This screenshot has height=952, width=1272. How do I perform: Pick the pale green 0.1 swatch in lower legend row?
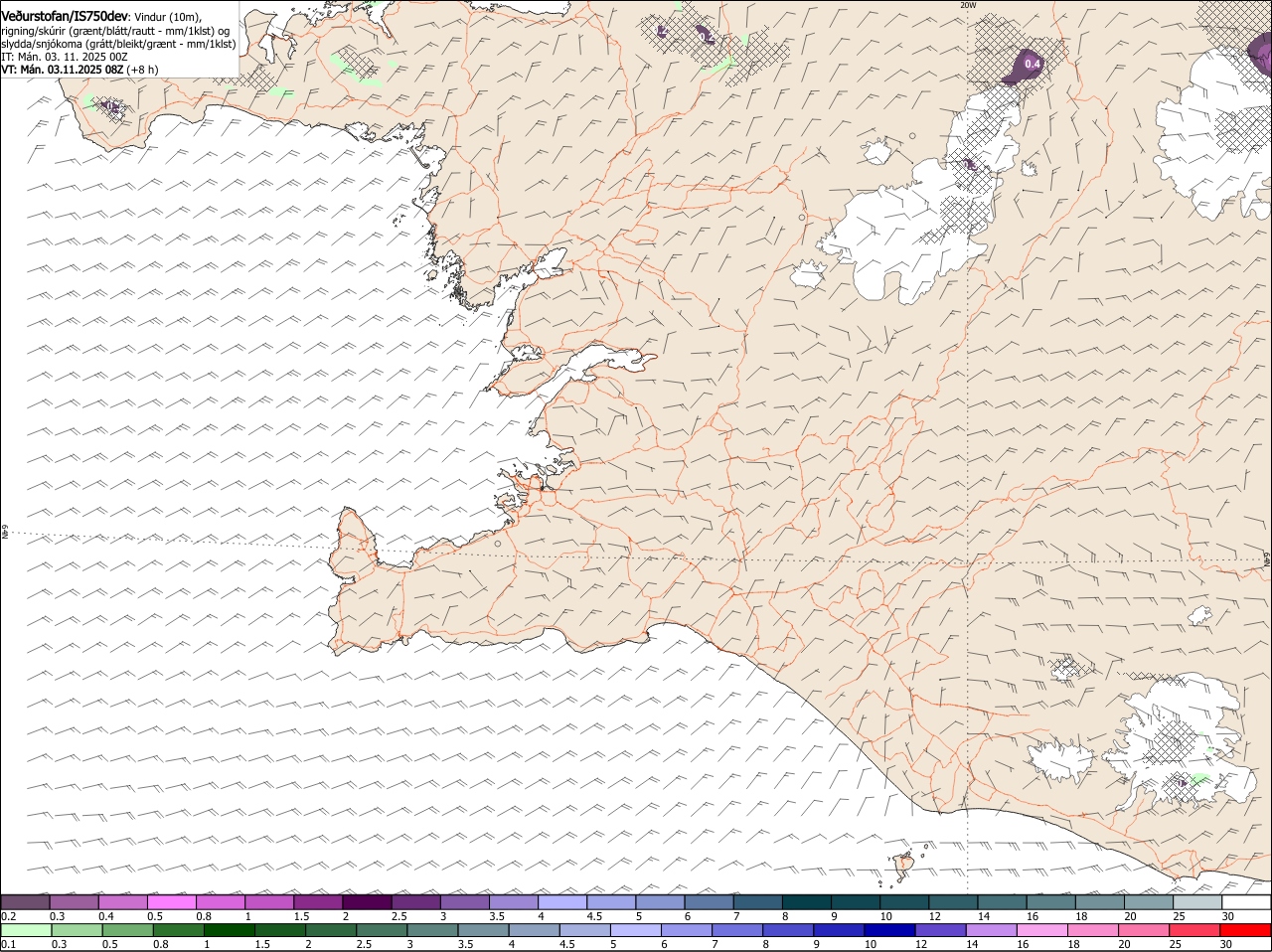coord(26,930)
